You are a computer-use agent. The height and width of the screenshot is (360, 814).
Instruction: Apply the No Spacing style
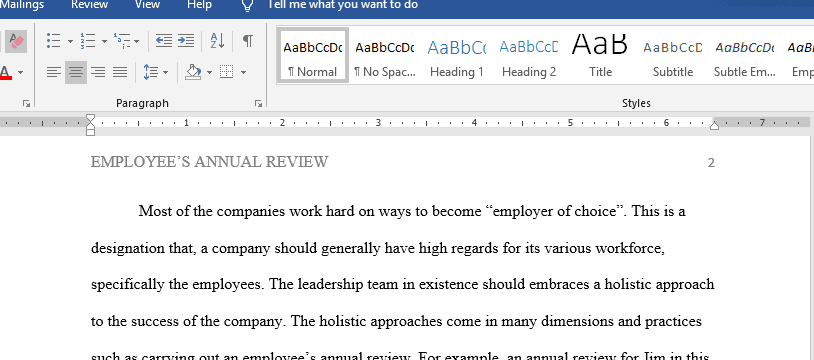tap(384, 55)
